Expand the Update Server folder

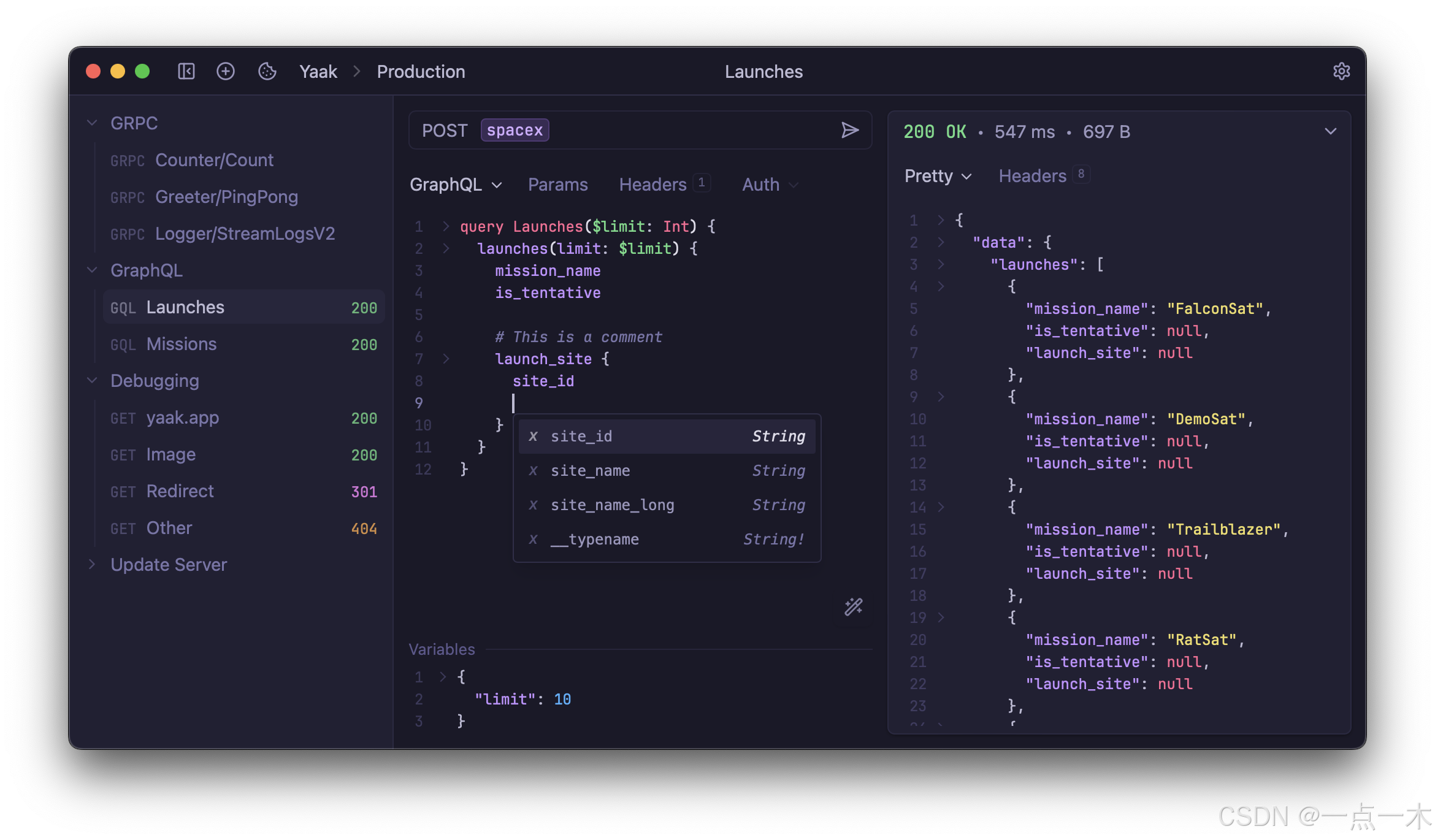[x=93, y=565]
